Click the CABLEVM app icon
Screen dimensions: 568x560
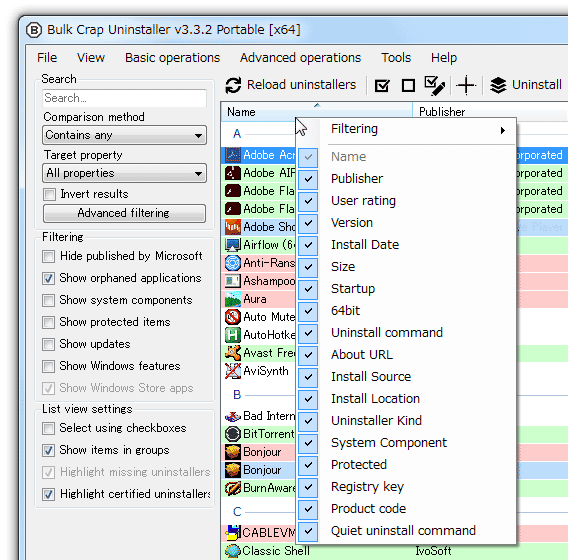[233, 532]
